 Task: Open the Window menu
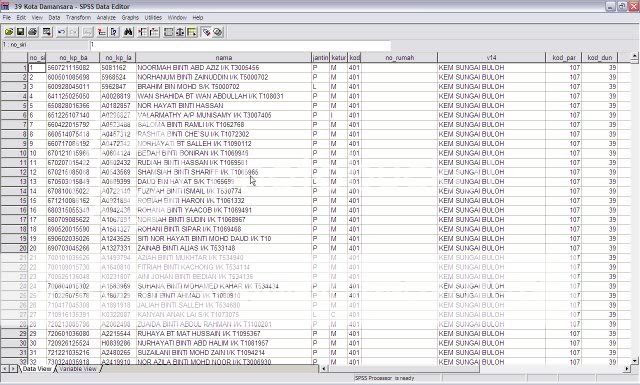pos(177,18)
